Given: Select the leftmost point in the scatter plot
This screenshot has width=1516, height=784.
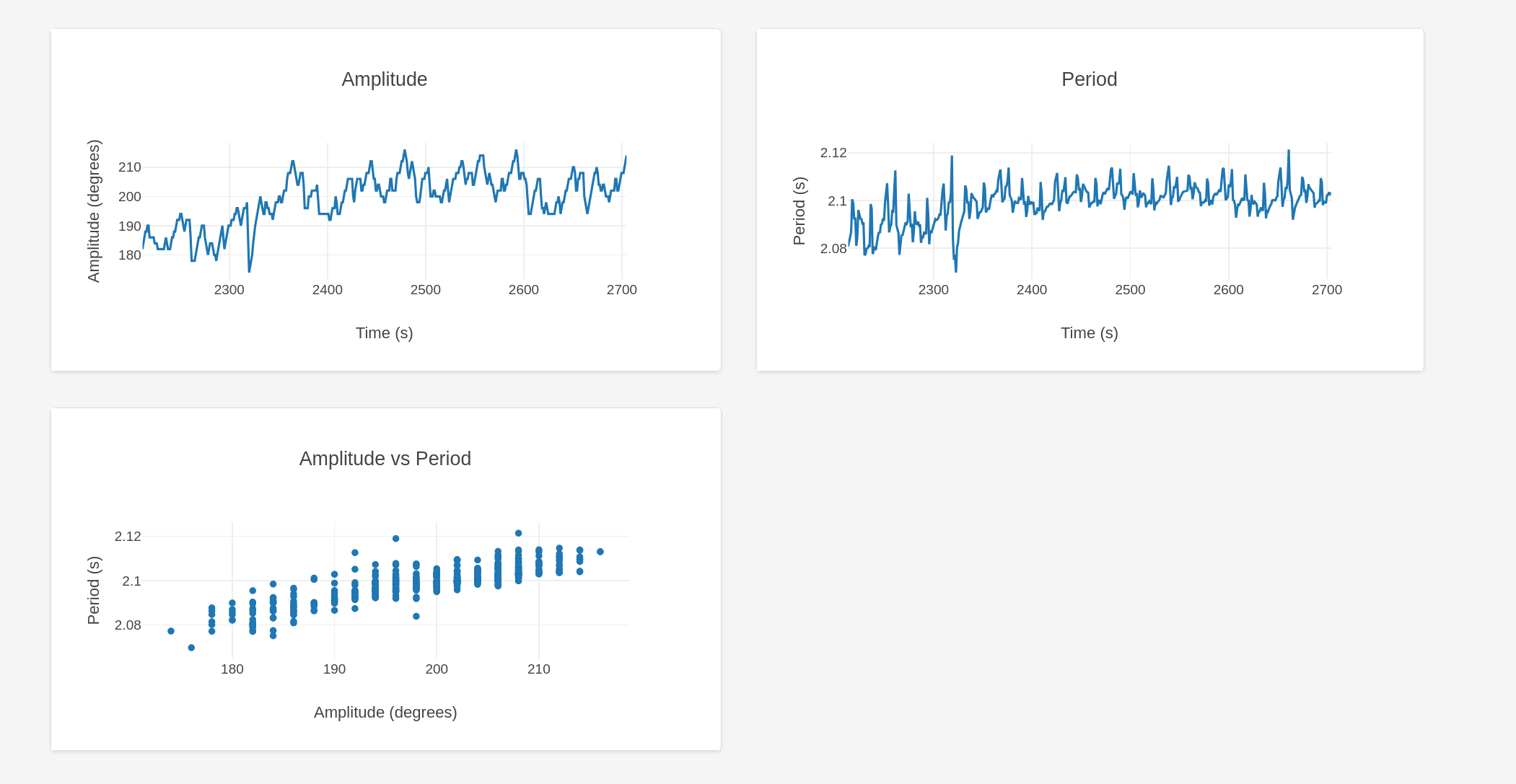Looking at the screenshot, I should (x=171, y=631).
